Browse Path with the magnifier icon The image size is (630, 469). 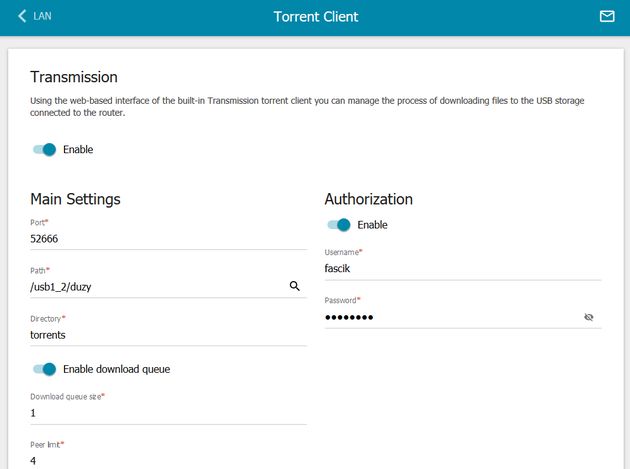point(295,286)
